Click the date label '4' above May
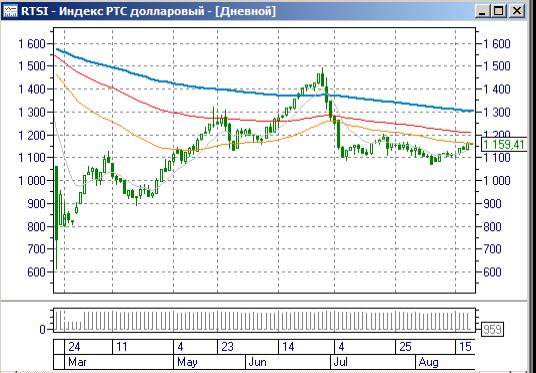 180,347
